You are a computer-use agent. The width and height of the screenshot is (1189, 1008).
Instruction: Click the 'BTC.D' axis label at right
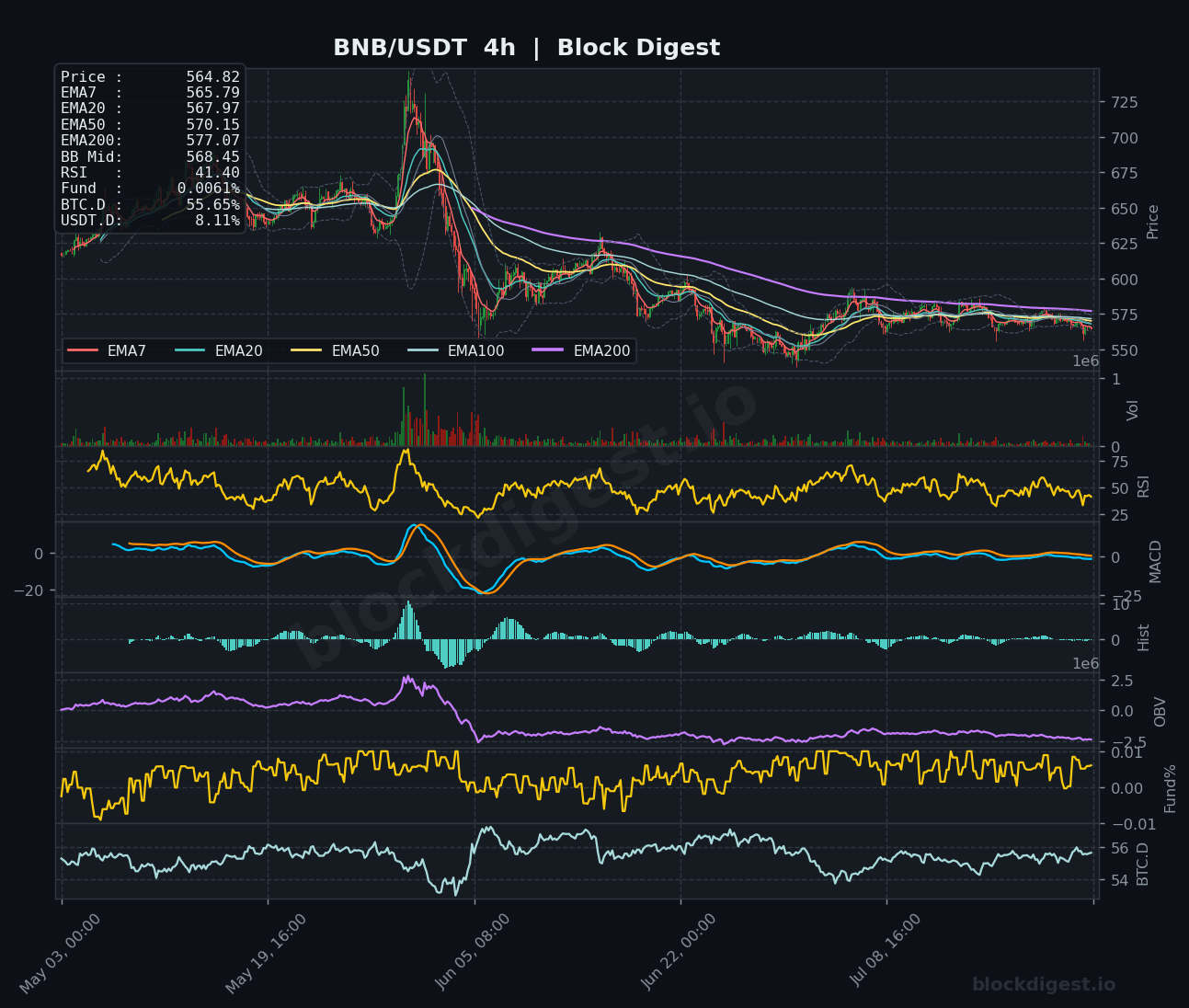pyautogui.click(x=1143, y=865)
